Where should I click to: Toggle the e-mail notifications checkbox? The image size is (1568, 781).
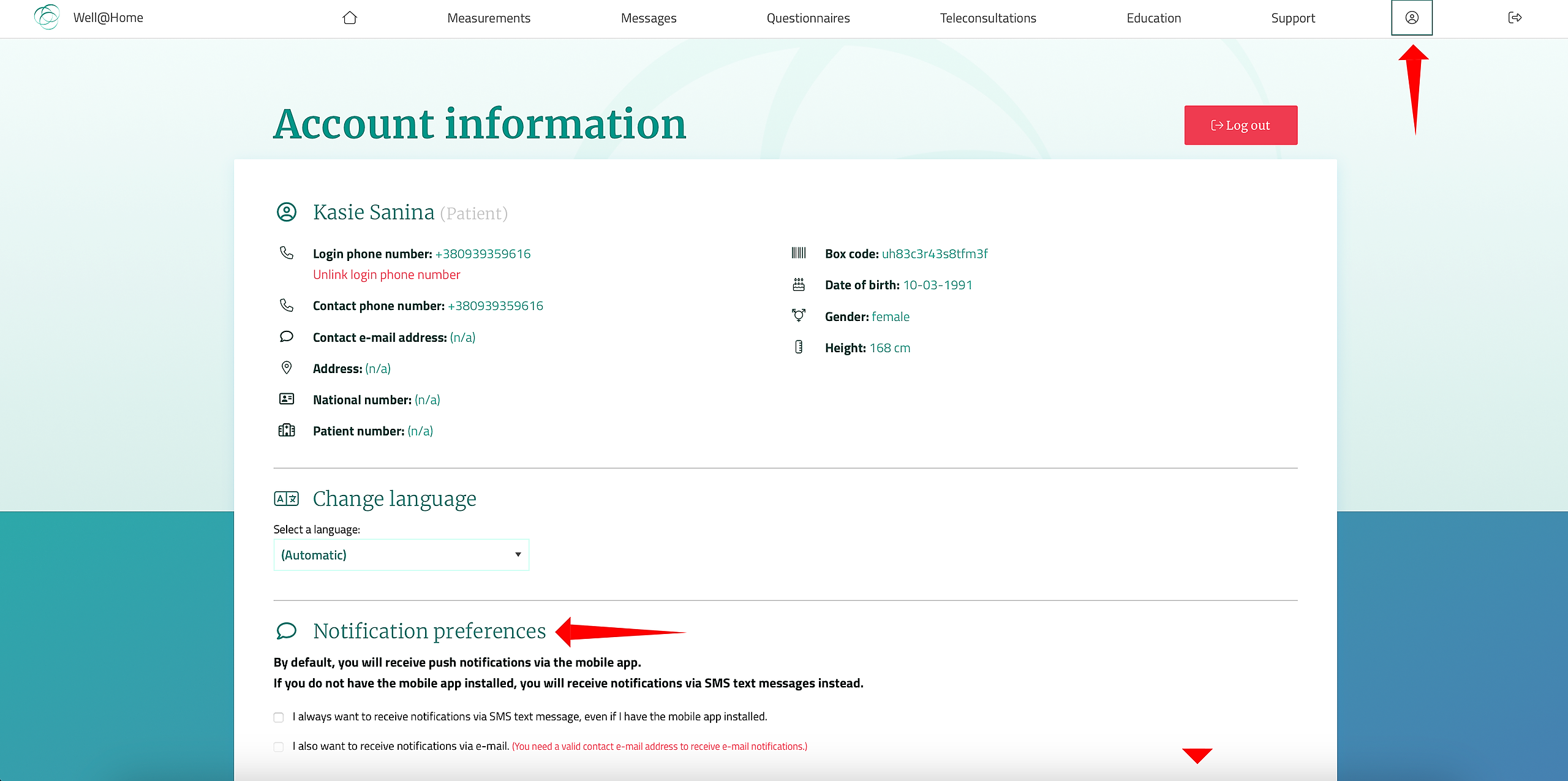(x=279, y=747)
